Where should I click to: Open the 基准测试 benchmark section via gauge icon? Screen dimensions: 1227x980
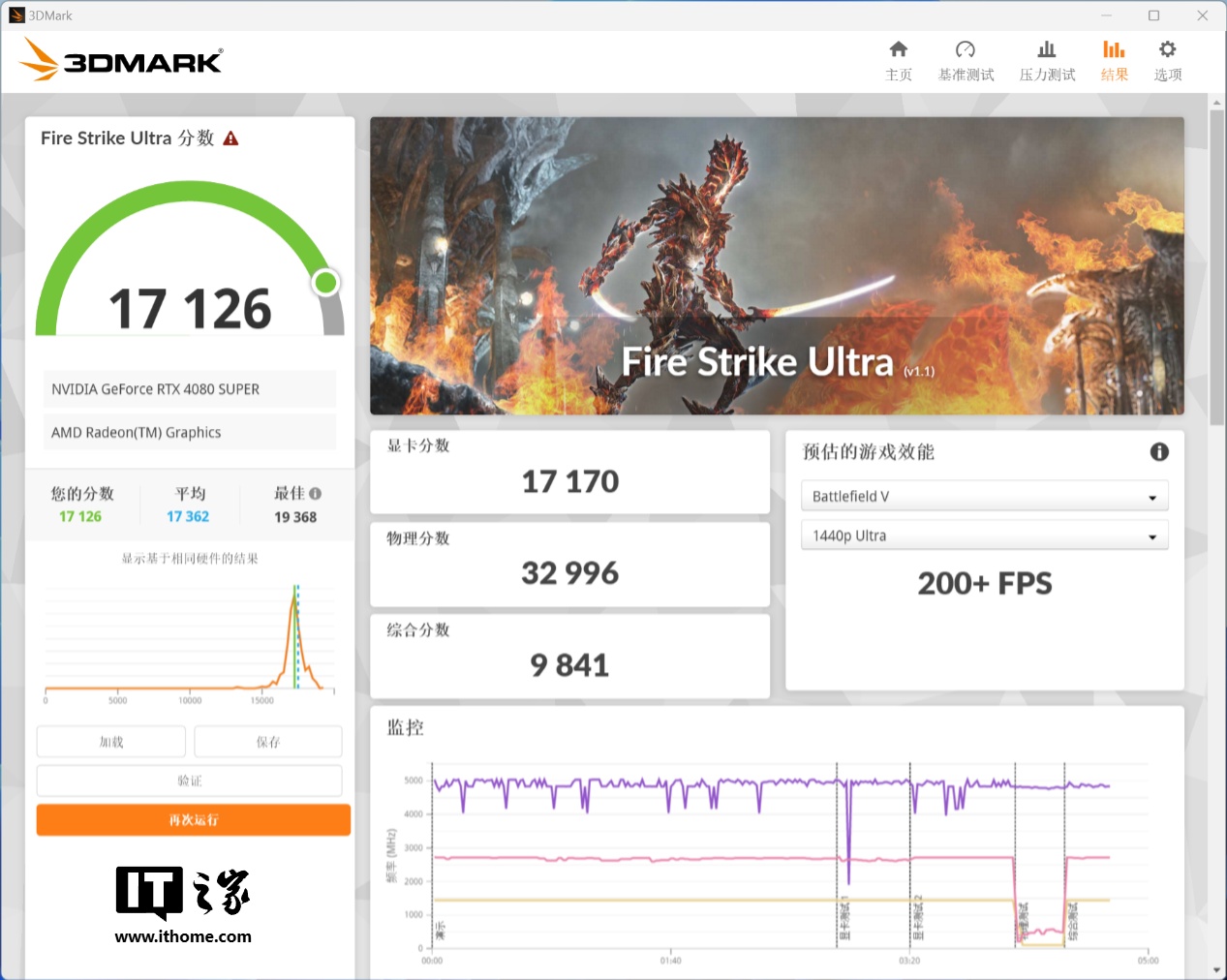[965, 60]
